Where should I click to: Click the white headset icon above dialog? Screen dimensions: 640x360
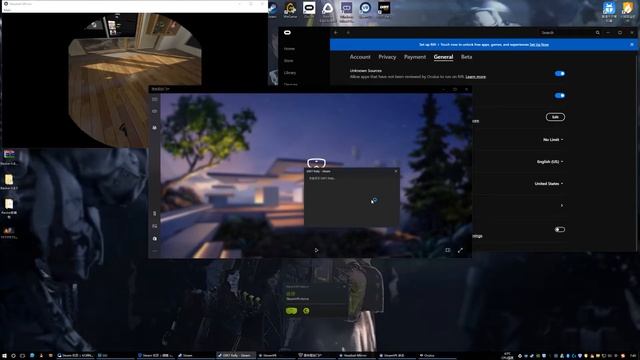point(316,163)
